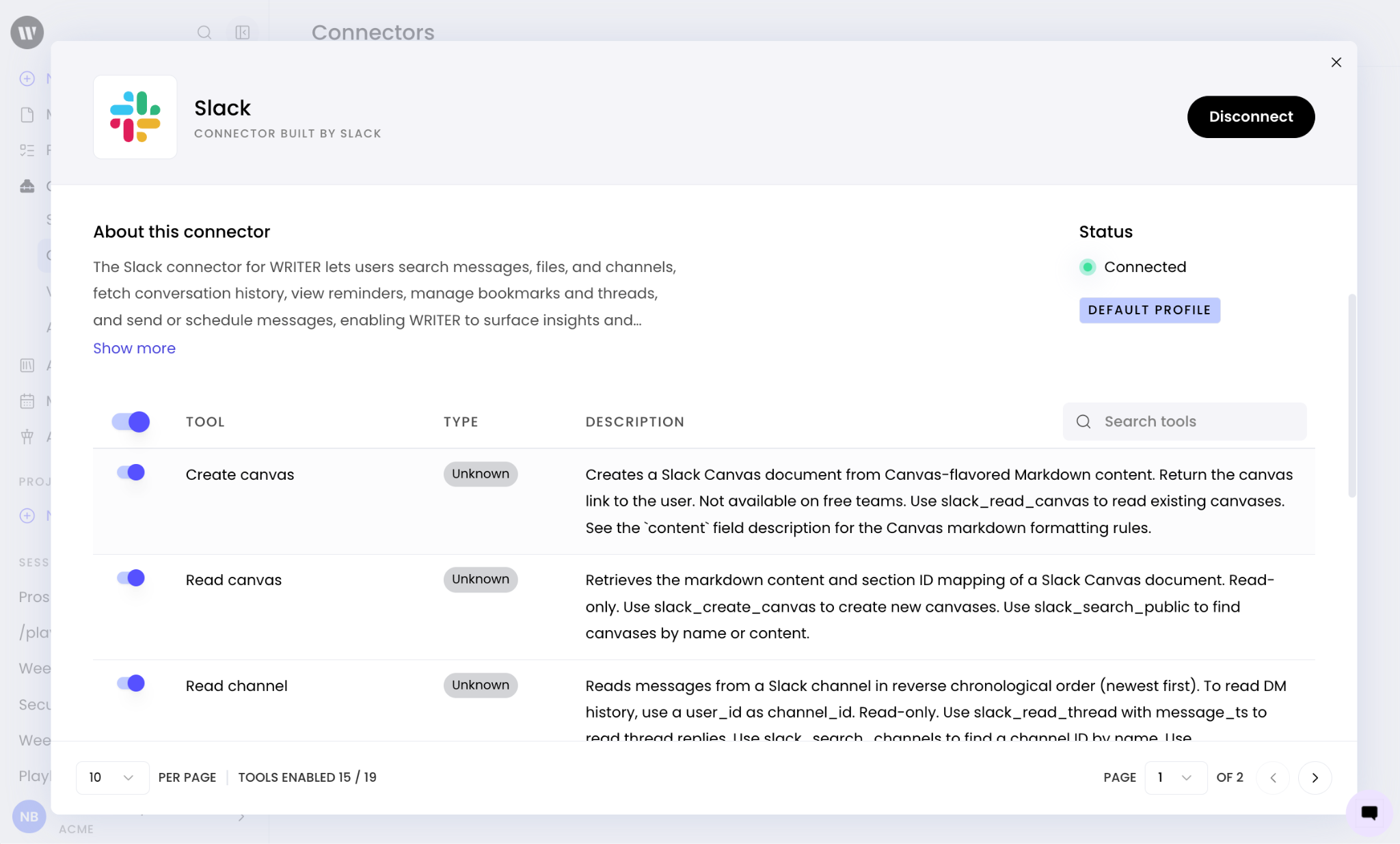1400x844 pixels.
Task: Click the Slack connector title
Action: coord(222,108)
